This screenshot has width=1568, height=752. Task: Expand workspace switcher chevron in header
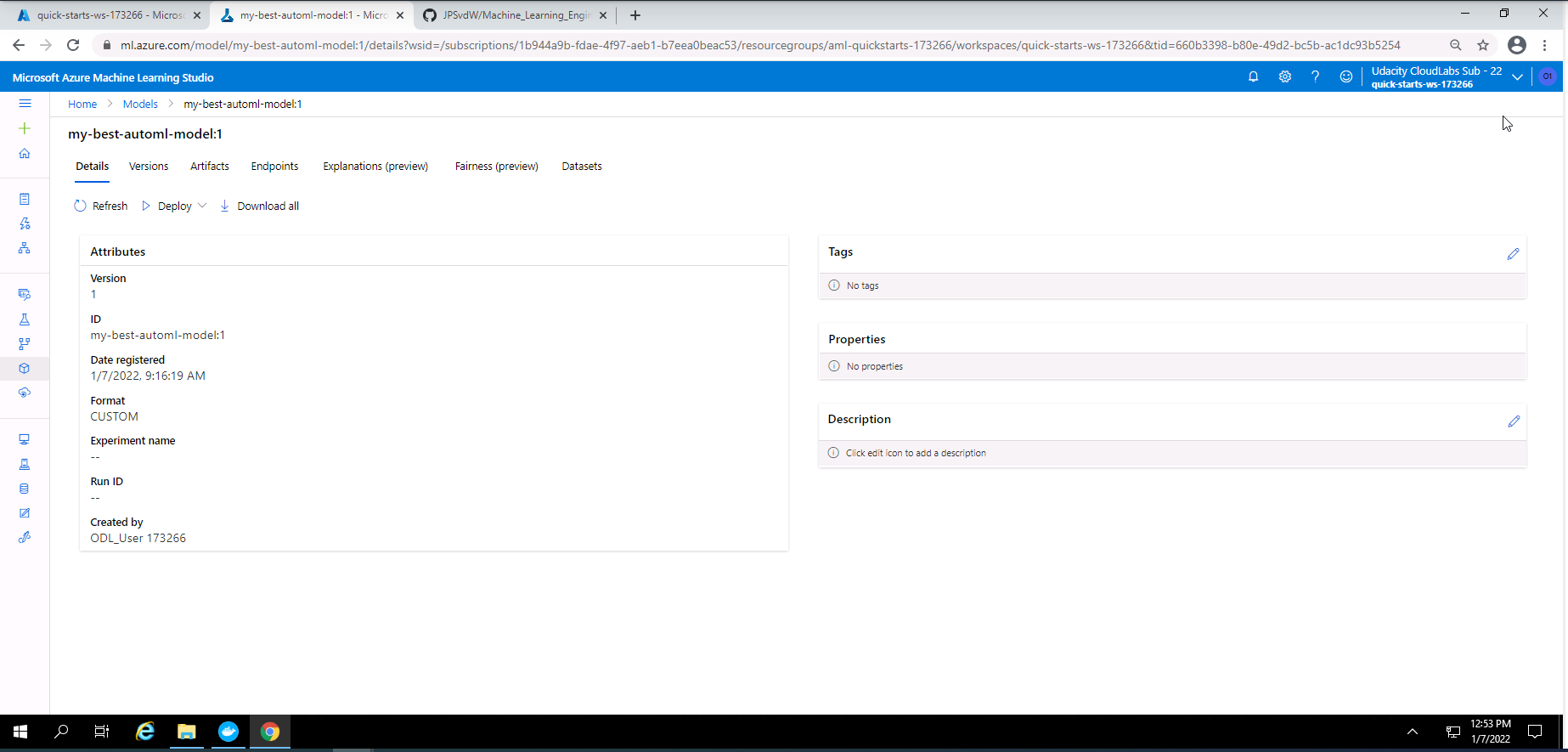pos(1517,77)
